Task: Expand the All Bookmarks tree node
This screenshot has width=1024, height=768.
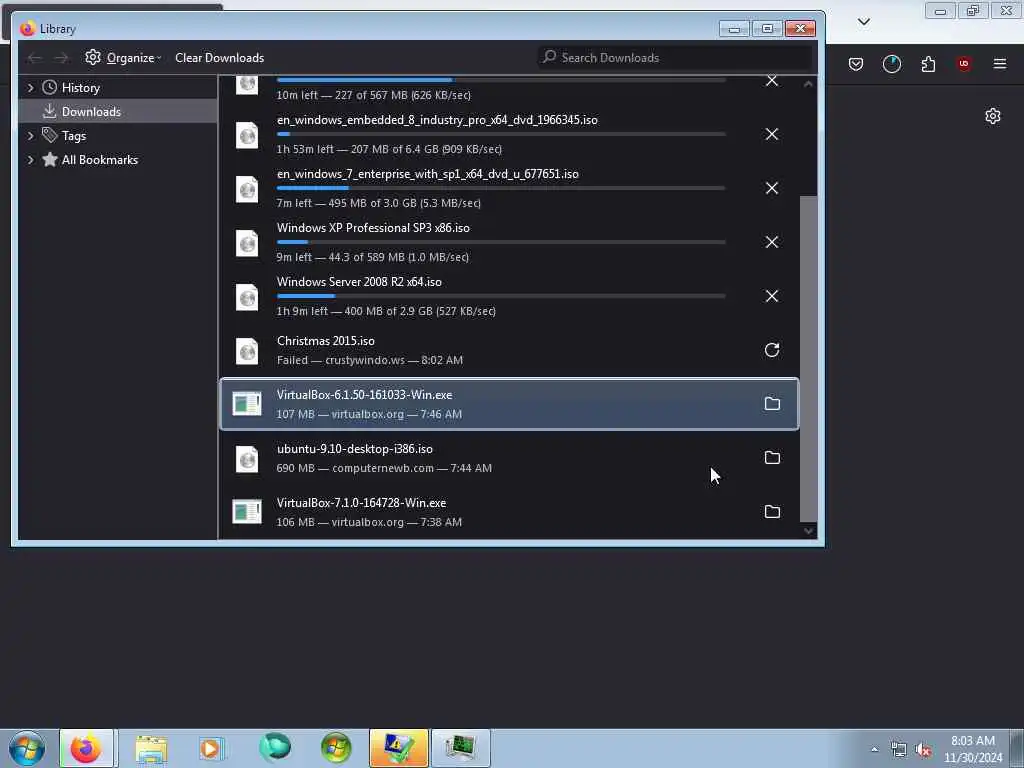Action: click(30, 160)
